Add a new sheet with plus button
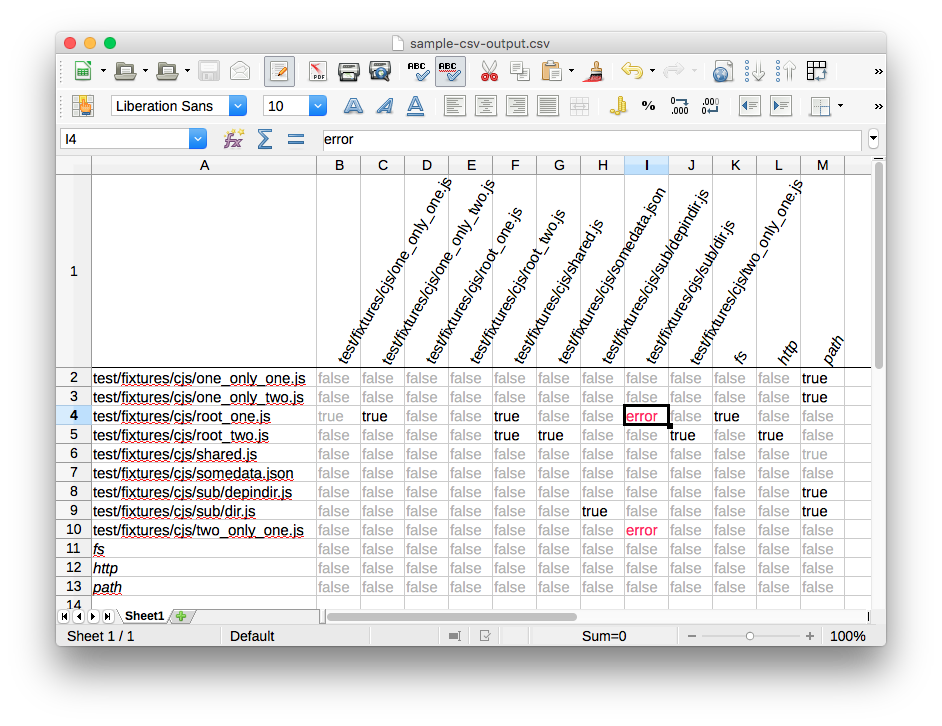Viewport: 942px width, 726px height. [x=181, y=616]
